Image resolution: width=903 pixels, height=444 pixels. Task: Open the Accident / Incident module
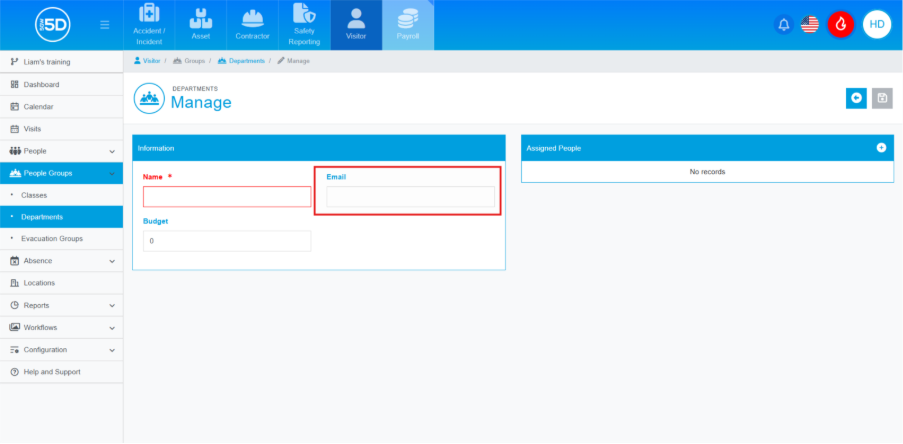[x=149, y=25]
